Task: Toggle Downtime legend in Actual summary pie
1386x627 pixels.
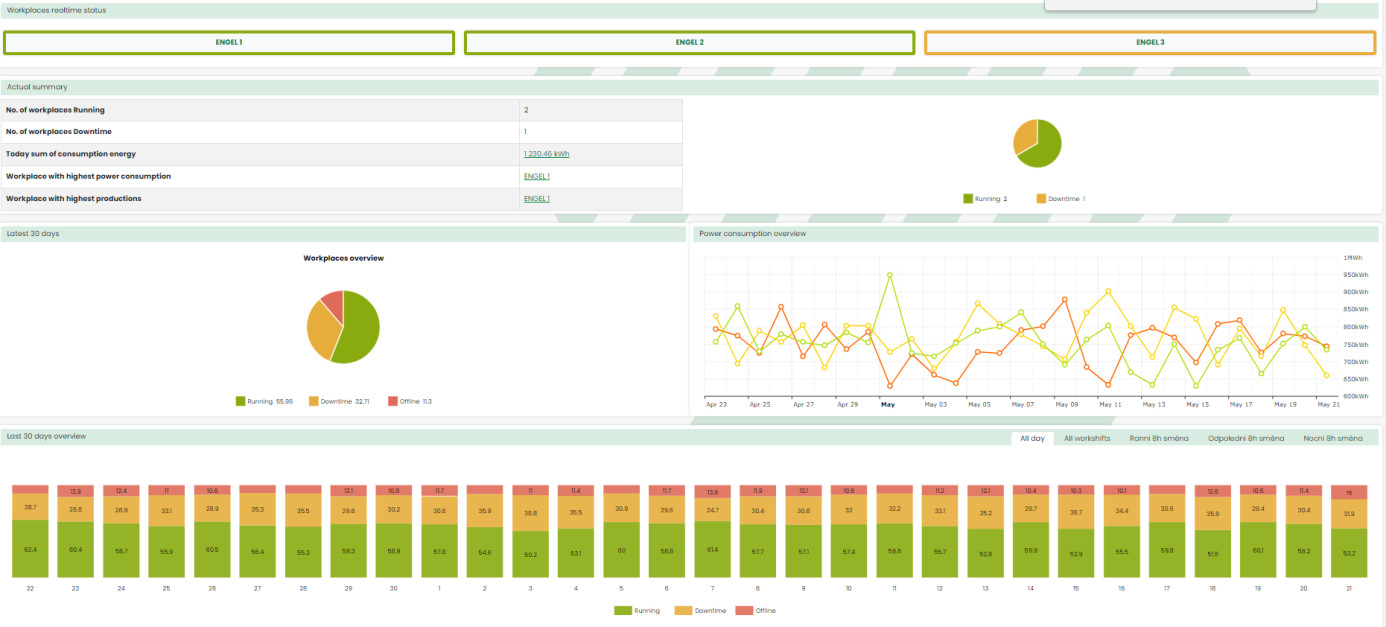Action: (x=1061, y=199)
